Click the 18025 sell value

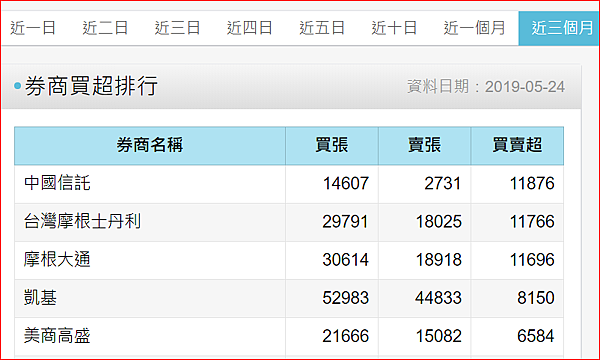click(439, 222)
